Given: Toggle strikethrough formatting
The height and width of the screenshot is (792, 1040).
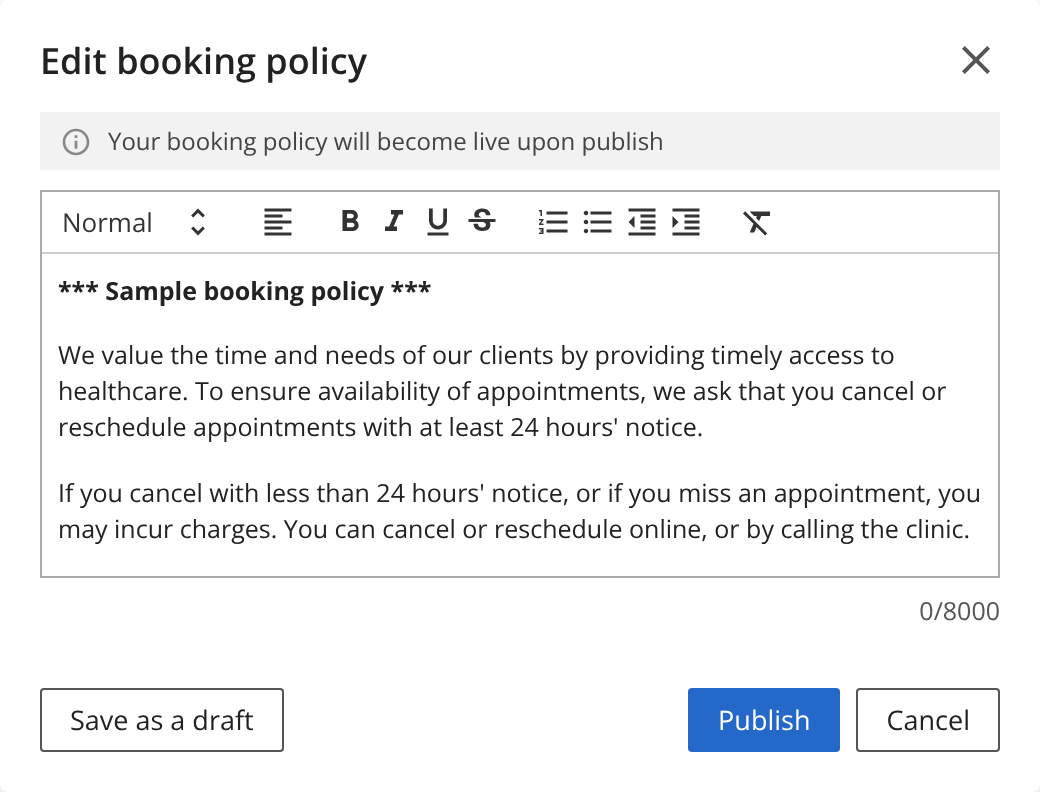Looking at the screenshot, I should (x=482, y=221).
